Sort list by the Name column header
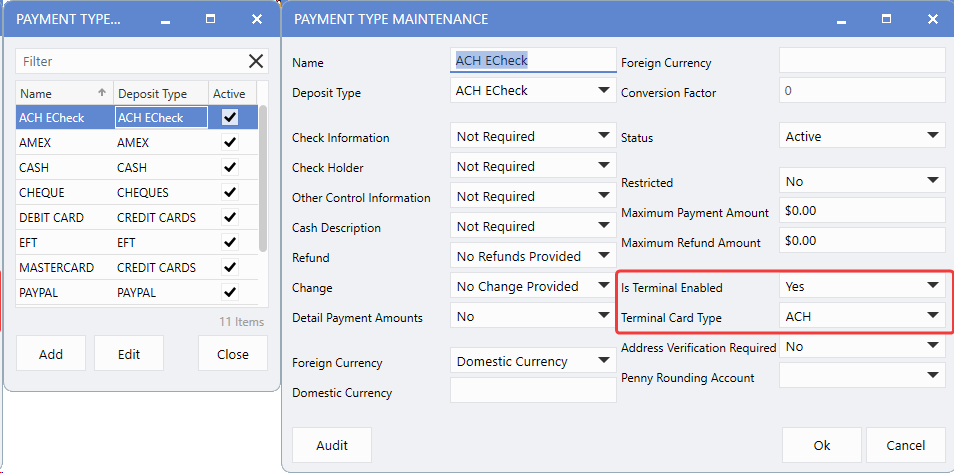Screen dimensions: 954x473 coord(60,94)
